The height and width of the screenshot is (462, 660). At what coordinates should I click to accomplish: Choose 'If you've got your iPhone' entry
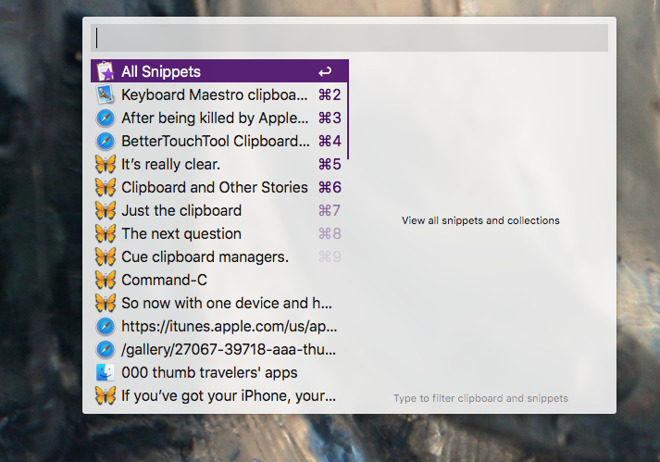click(x=228, y=395)
